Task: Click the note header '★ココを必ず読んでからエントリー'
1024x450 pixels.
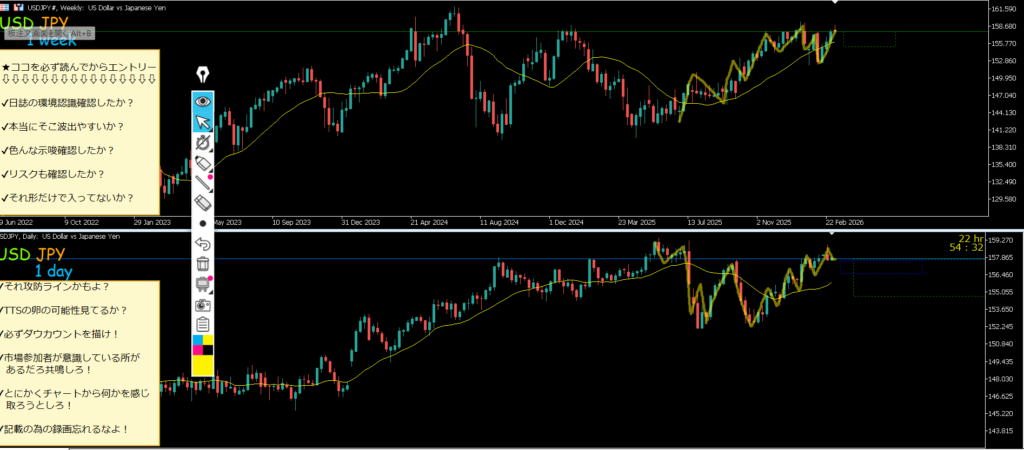Action: [79, 67]
